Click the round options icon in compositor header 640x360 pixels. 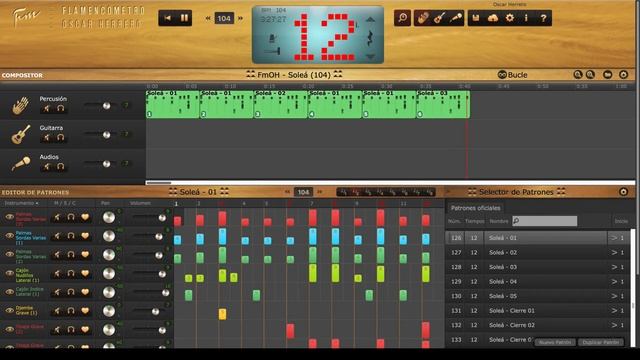point(623,75)
